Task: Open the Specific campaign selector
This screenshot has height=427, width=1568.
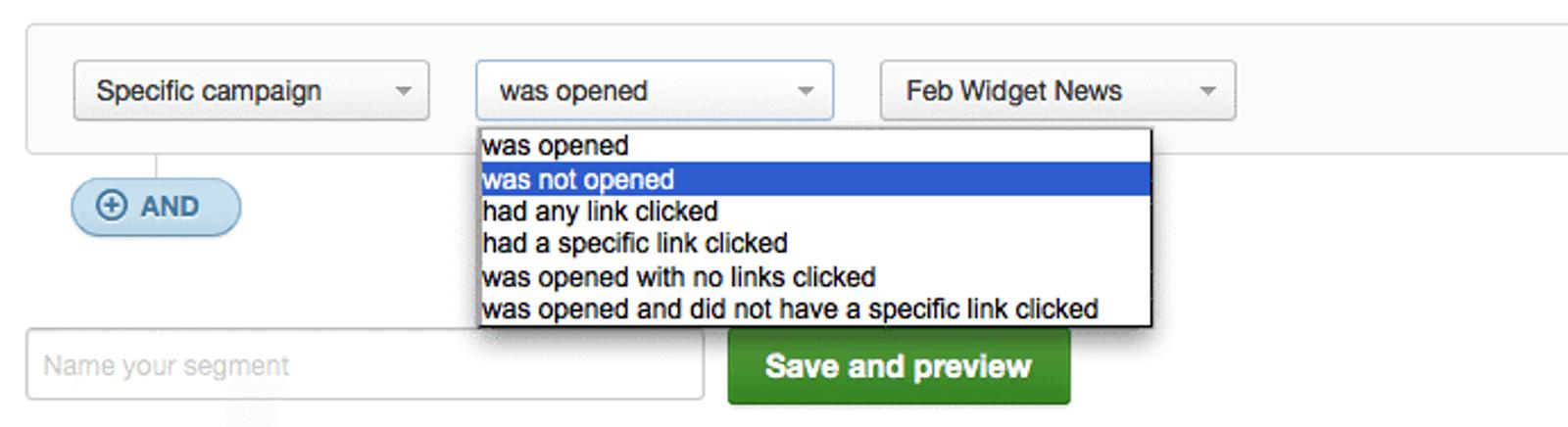Action: pyautogui.click(x=251, y=91)
